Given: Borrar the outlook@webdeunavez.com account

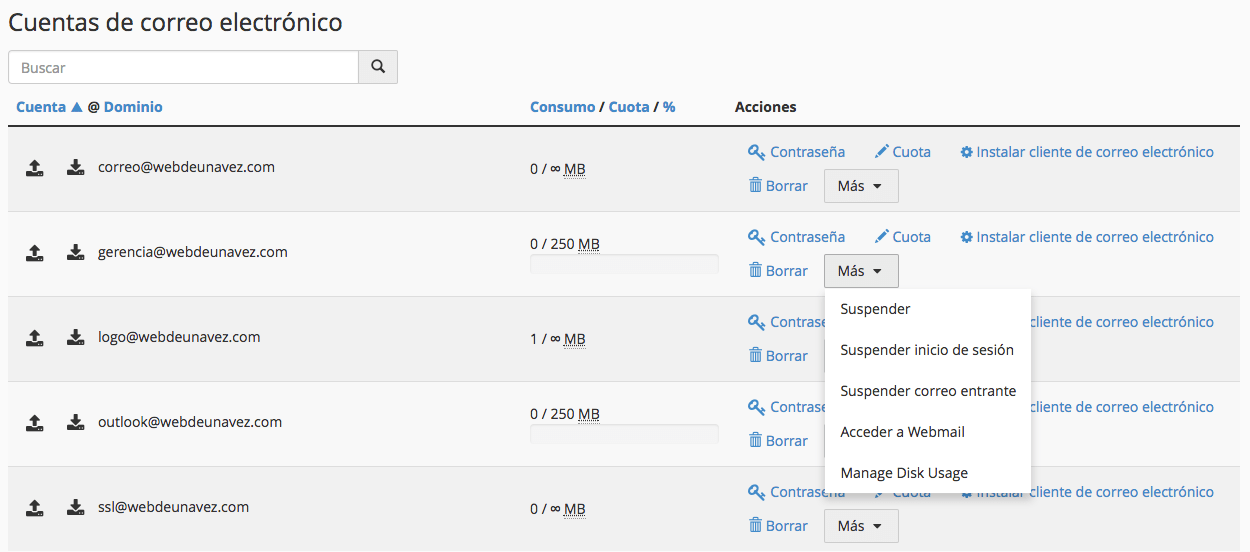Looking at the screenshot, I should click(778, 441).
